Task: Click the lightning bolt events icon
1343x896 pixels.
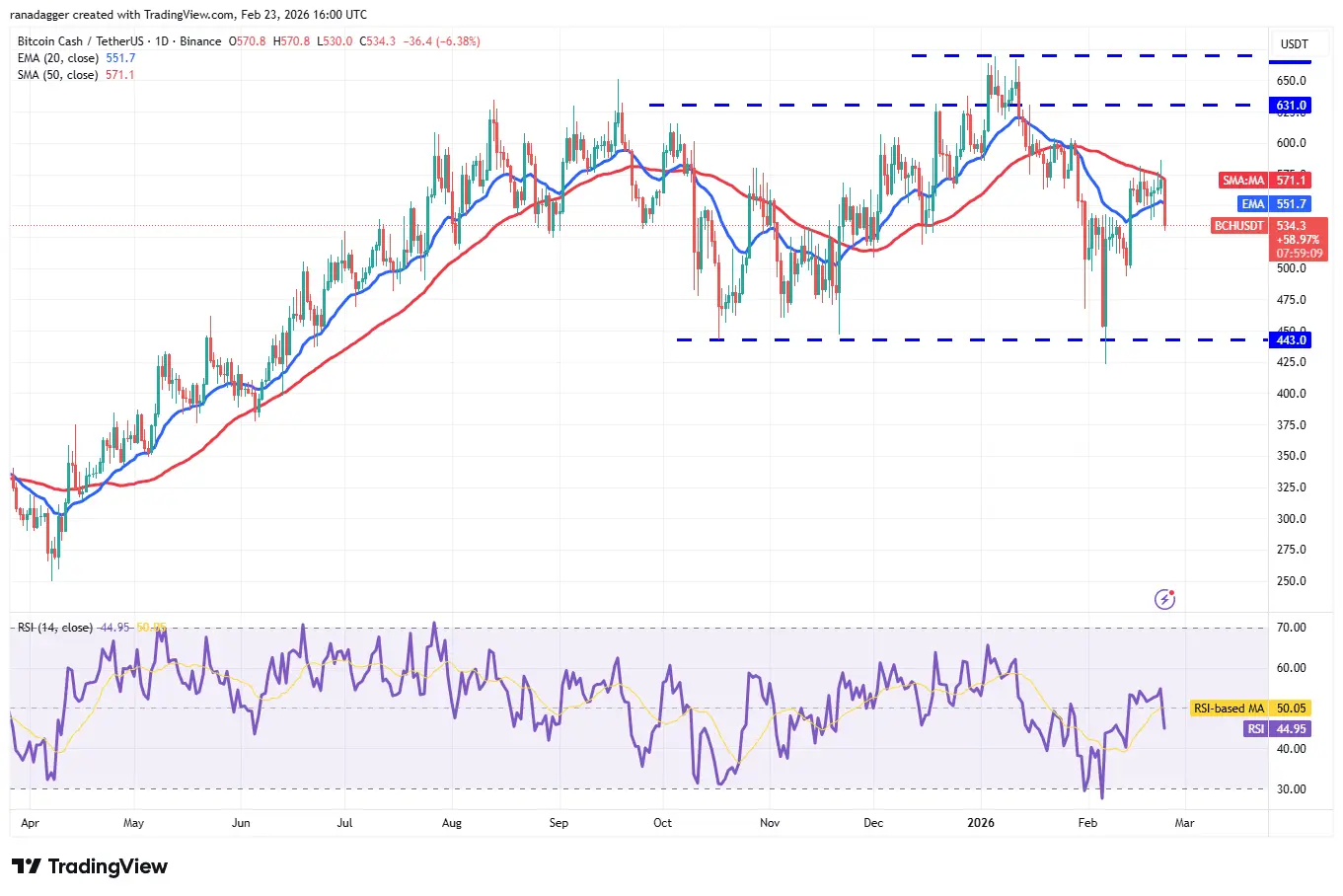Action: pyautogui.click(x=1164, y=599)
